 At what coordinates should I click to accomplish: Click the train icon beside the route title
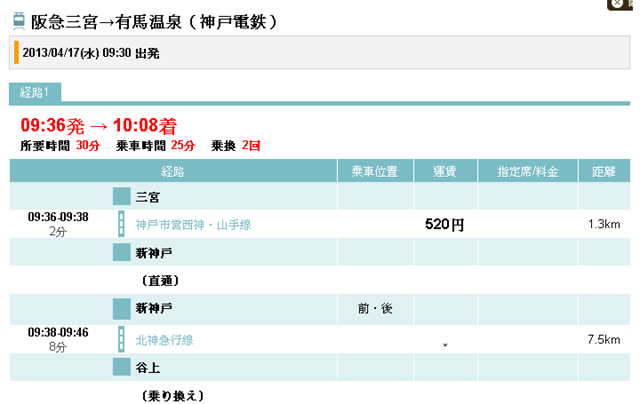coord(19,21)
